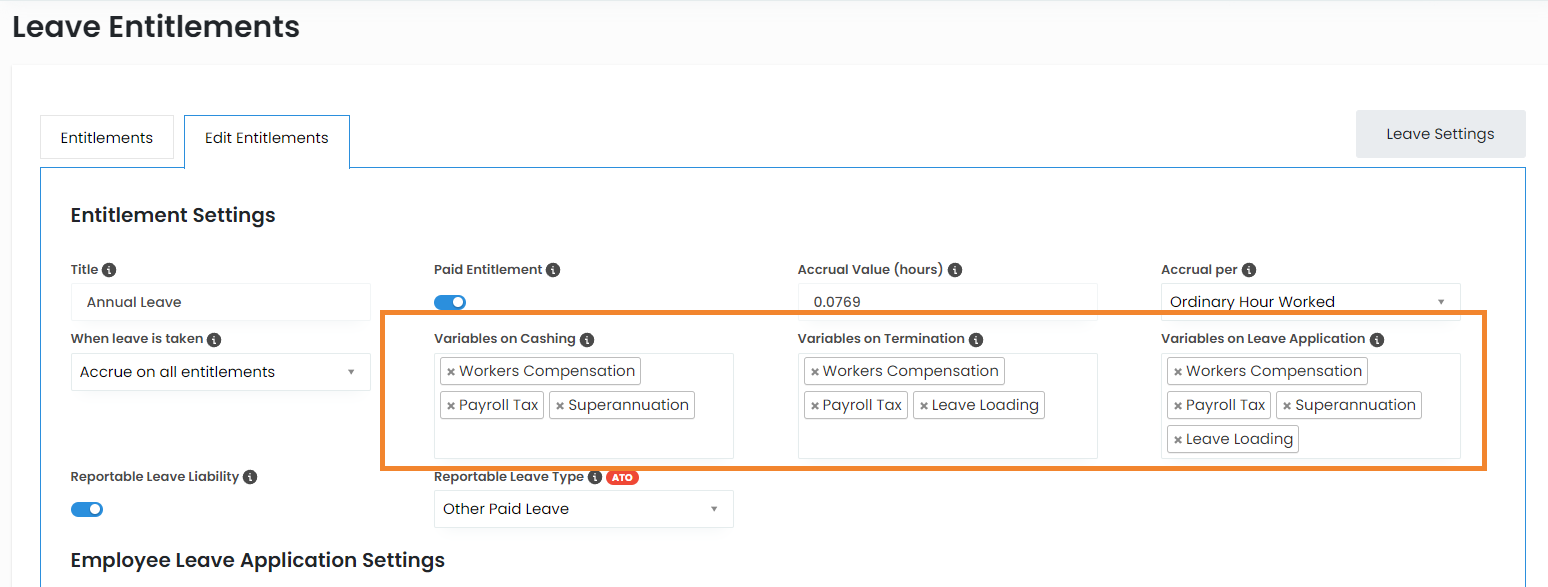Screen dimensions: 1548x587
Task: Click the Variables on Cashing info icon
Action: (587, 339)
